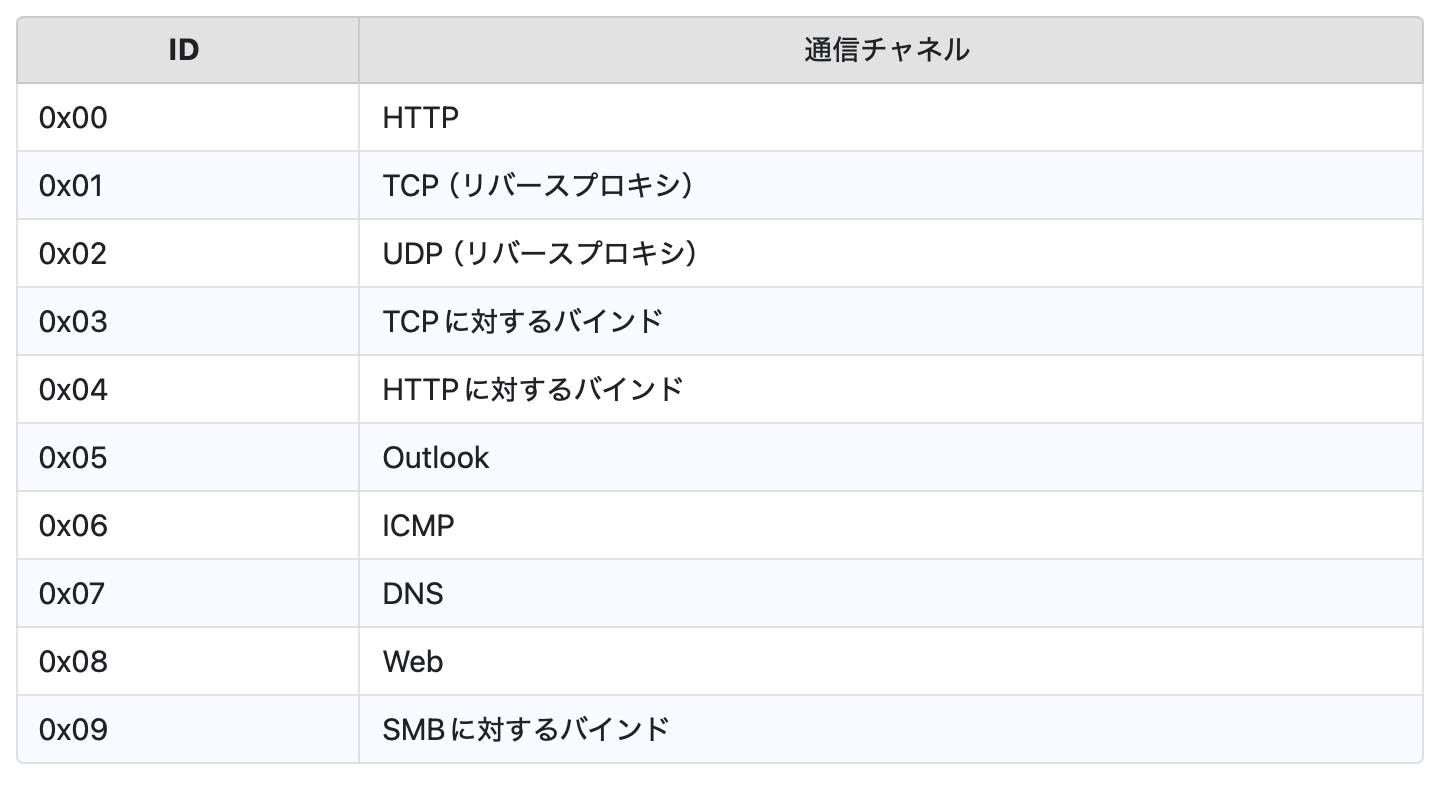Click the 通信チャネル column header
1440x786 pixels.
pos(886,50)
